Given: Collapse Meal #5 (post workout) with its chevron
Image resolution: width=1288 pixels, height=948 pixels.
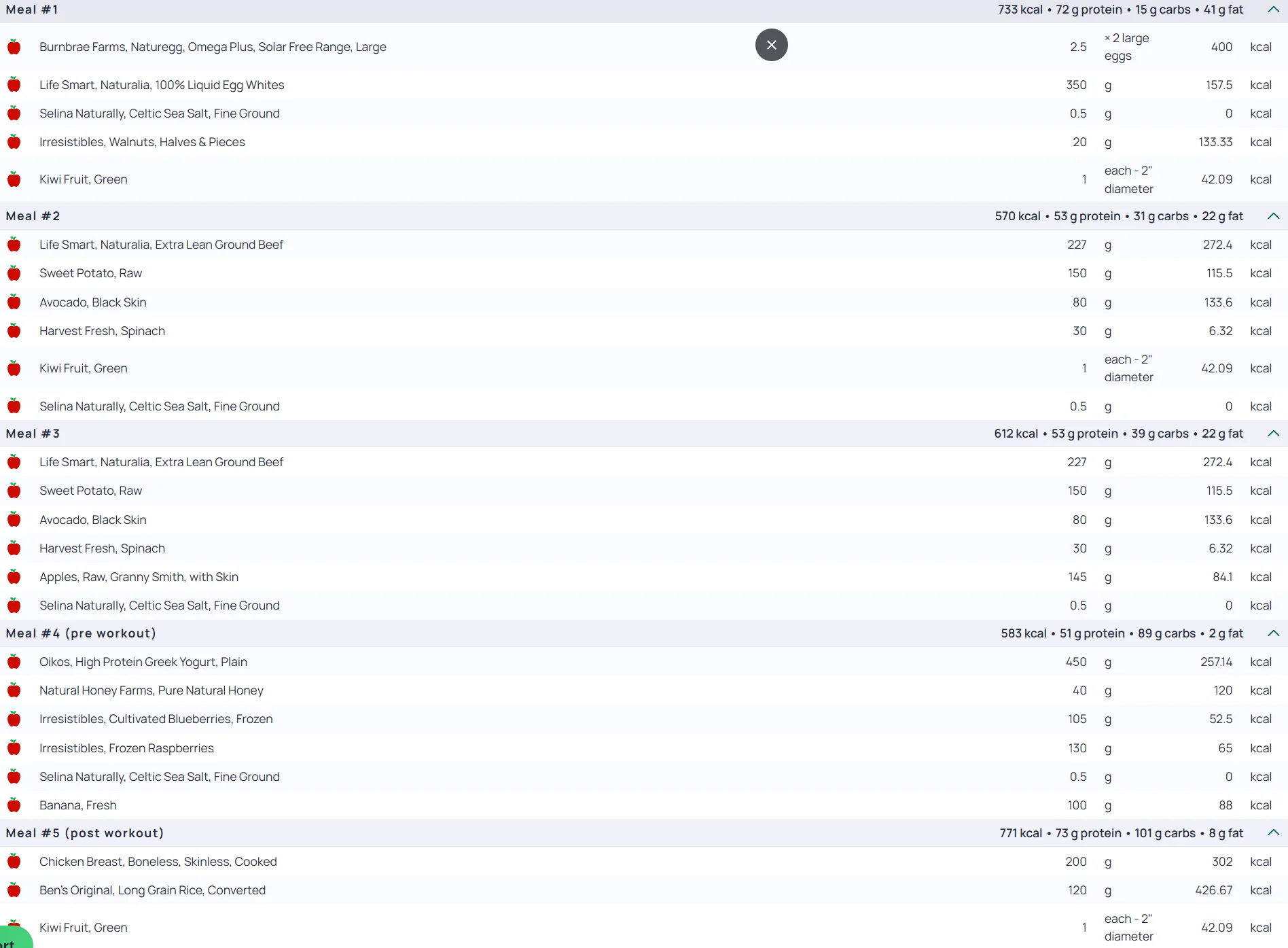Looking at the screenshot, I should click(x=1273, y=833).
